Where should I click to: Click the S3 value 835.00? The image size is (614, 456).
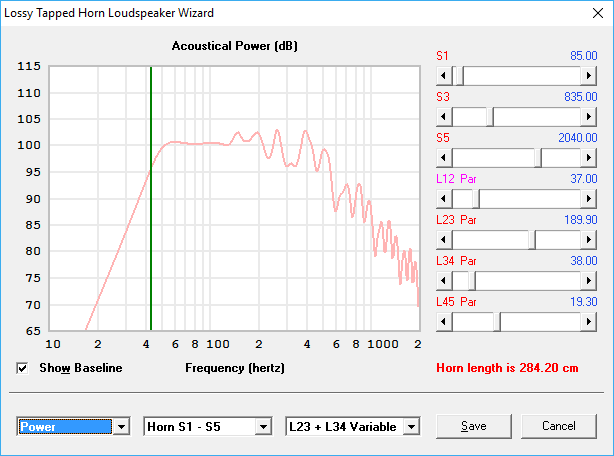click(581, 97)
